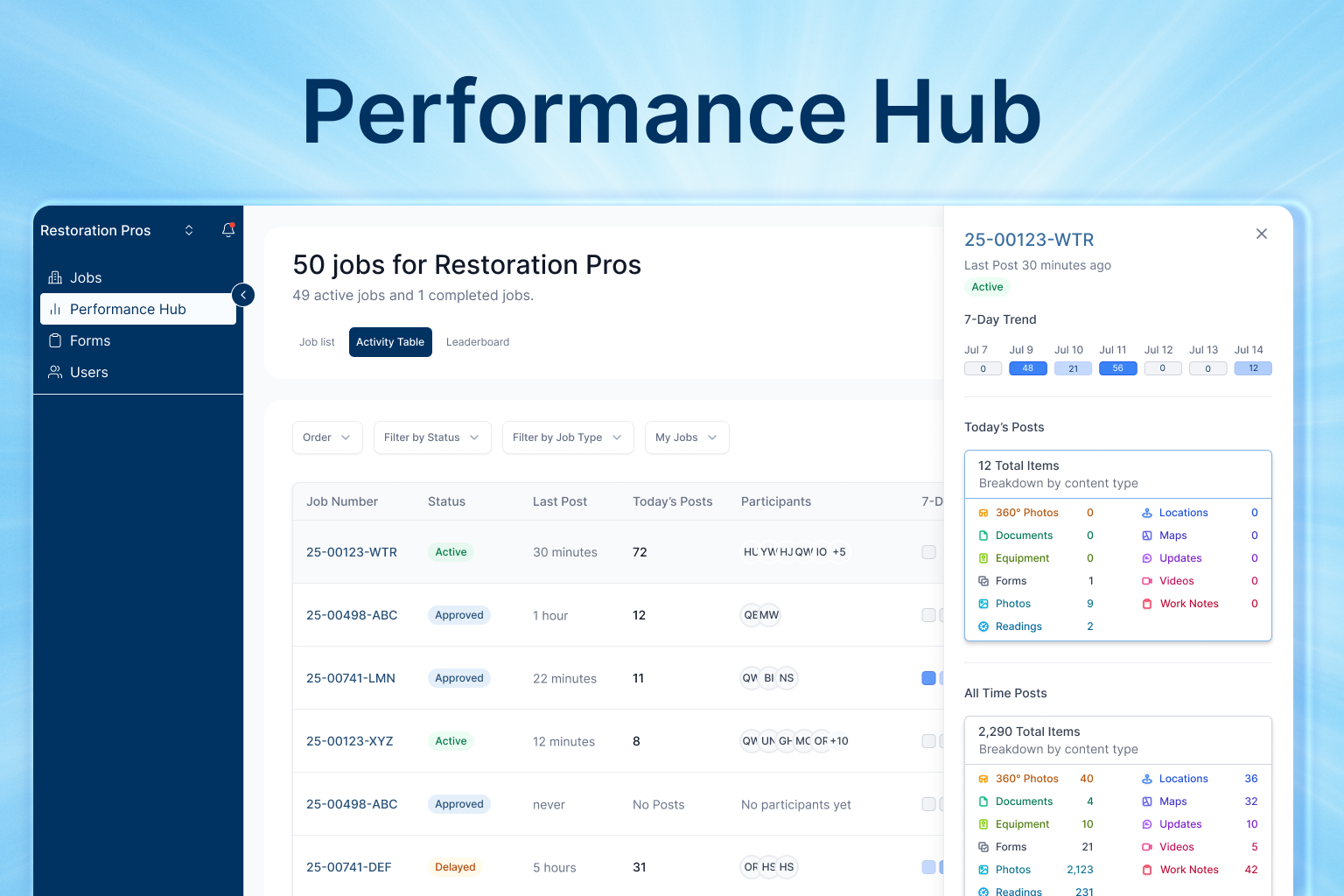The image size is (1344, 896).
Task: Click the Jul 7 trend cell showing 0
Action: (983, 368)
